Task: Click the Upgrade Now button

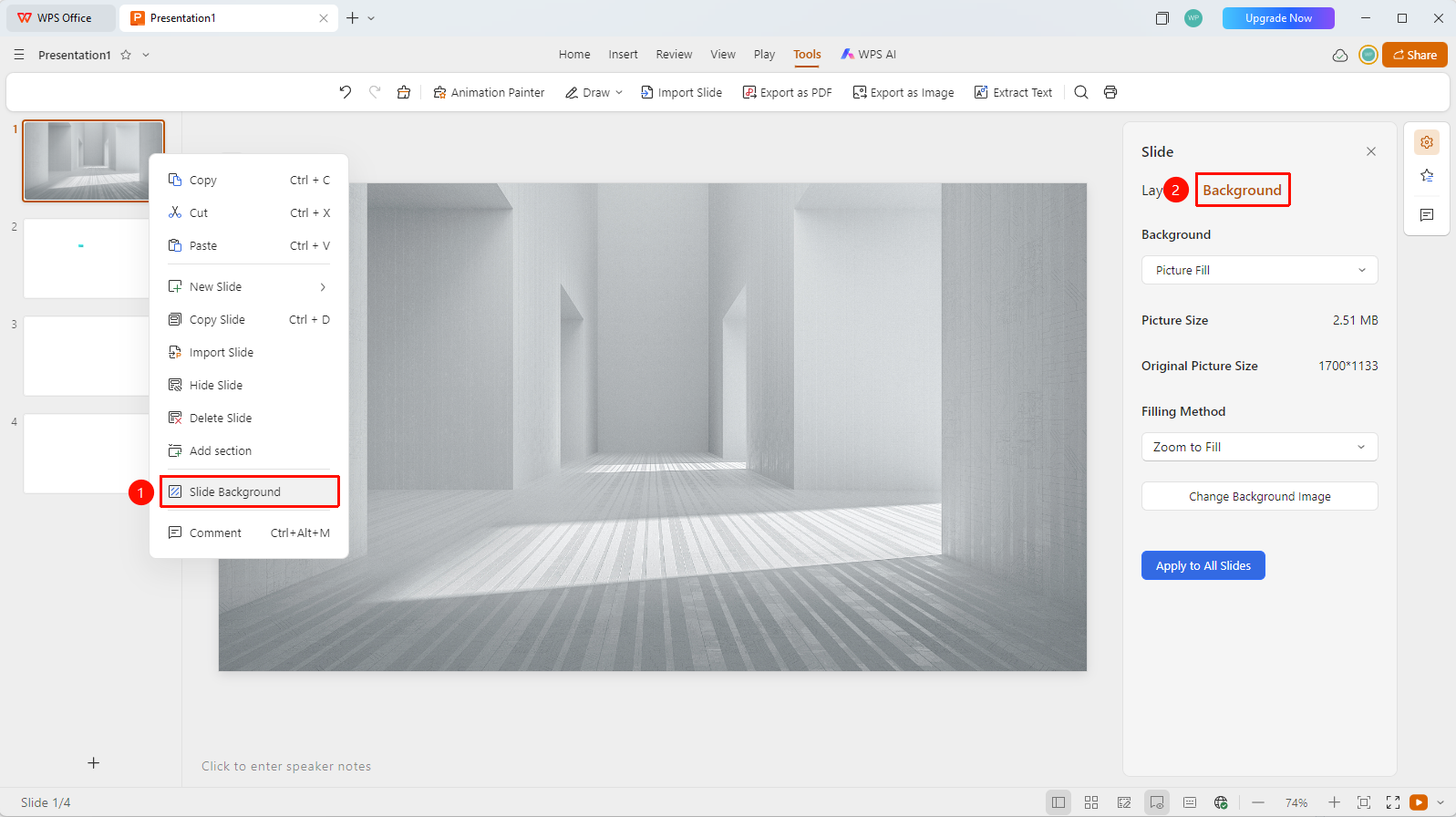Action: tap(1278, 18)
